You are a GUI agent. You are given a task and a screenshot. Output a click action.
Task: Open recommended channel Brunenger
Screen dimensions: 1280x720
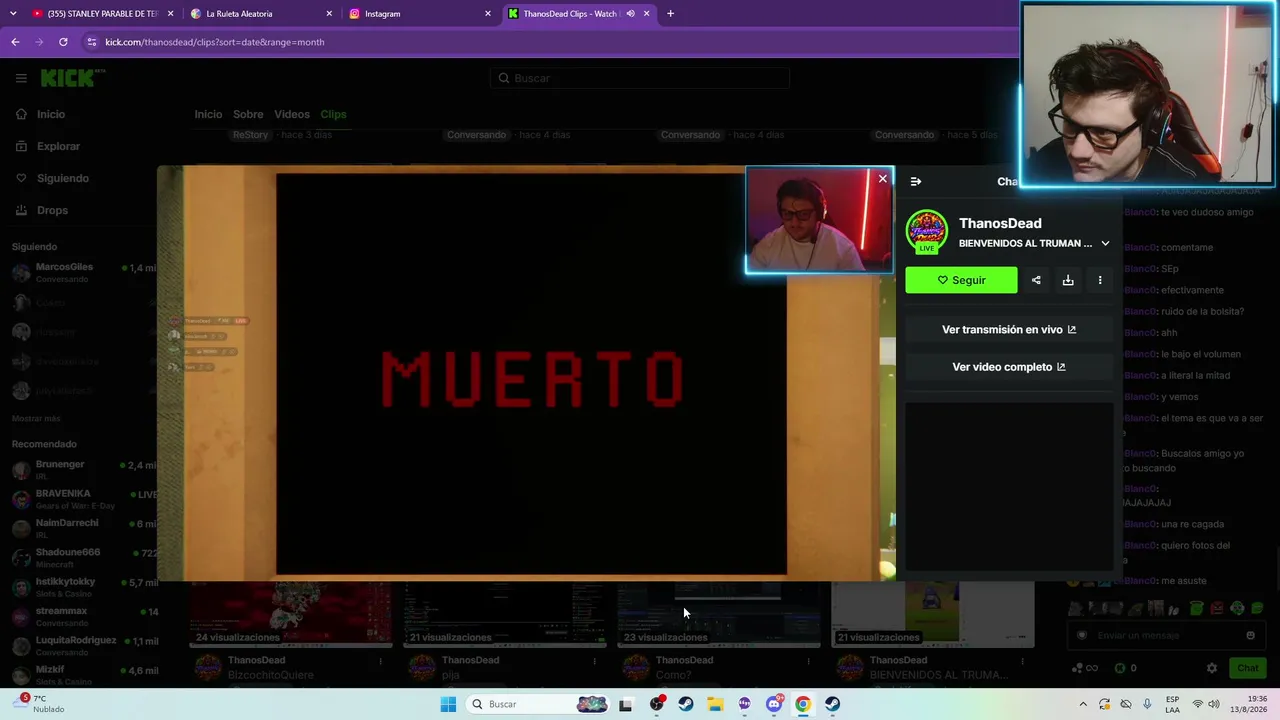tap(84, 469)
